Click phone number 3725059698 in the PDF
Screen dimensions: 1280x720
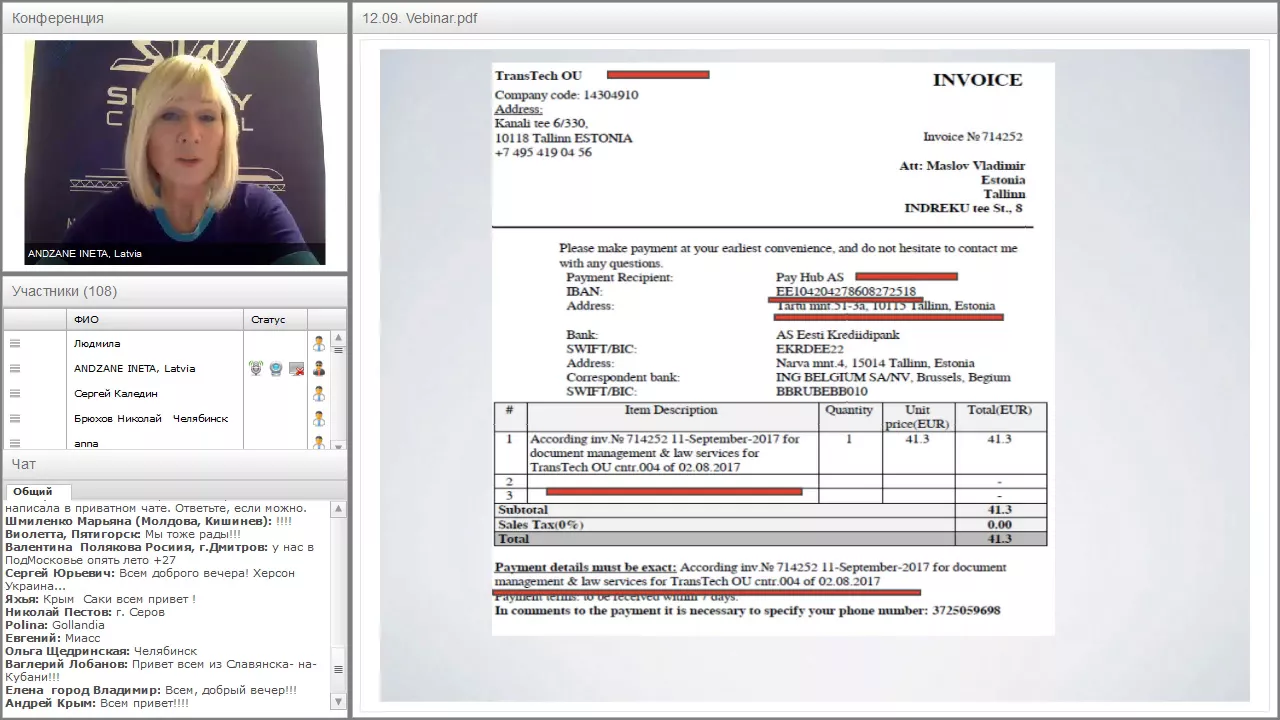pos(966,610)
